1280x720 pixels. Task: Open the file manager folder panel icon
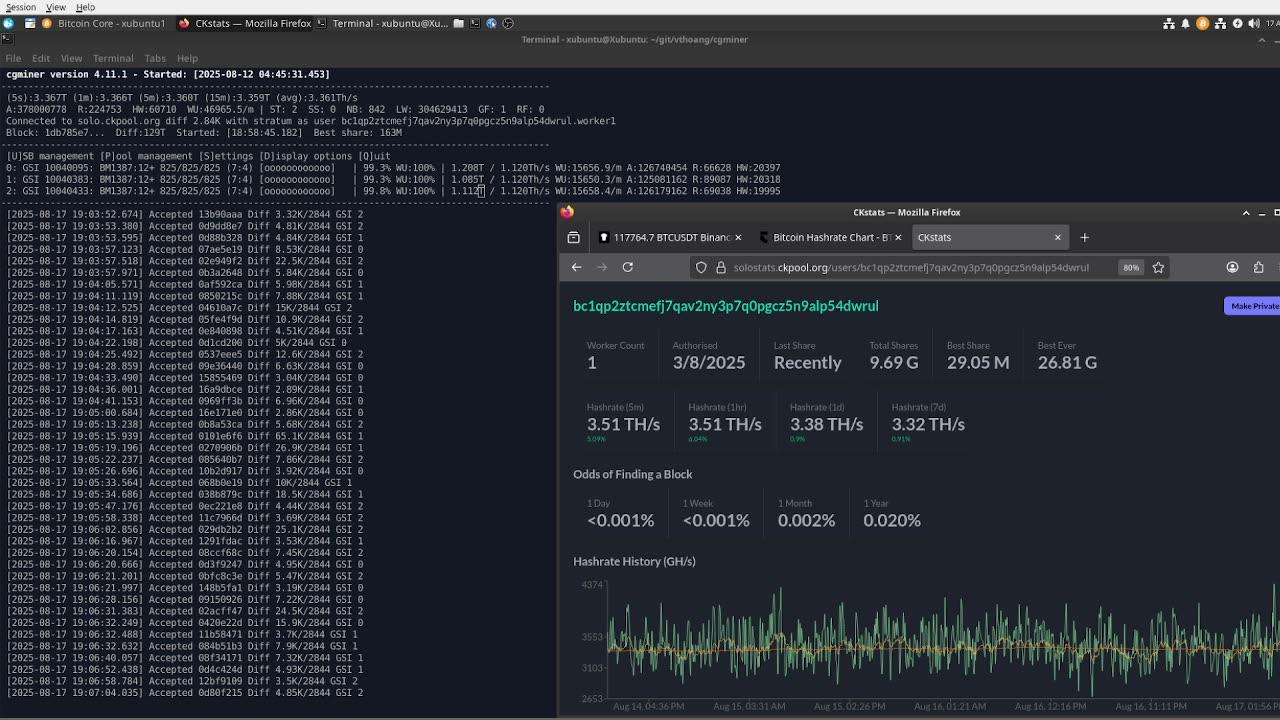click(x=458, y=23)
